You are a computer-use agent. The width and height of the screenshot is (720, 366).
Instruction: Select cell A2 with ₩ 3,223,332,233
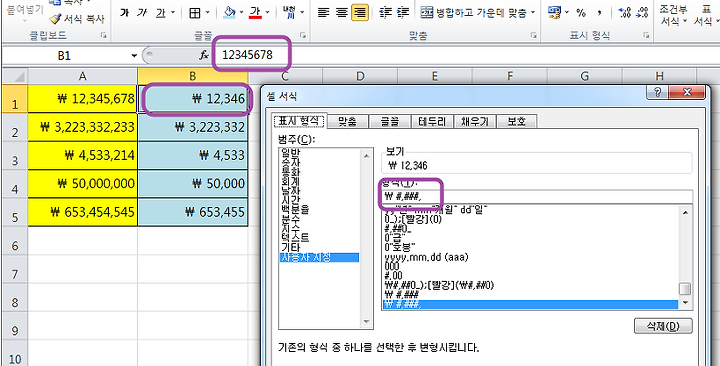pyautogui.click(x=83, y=127)
